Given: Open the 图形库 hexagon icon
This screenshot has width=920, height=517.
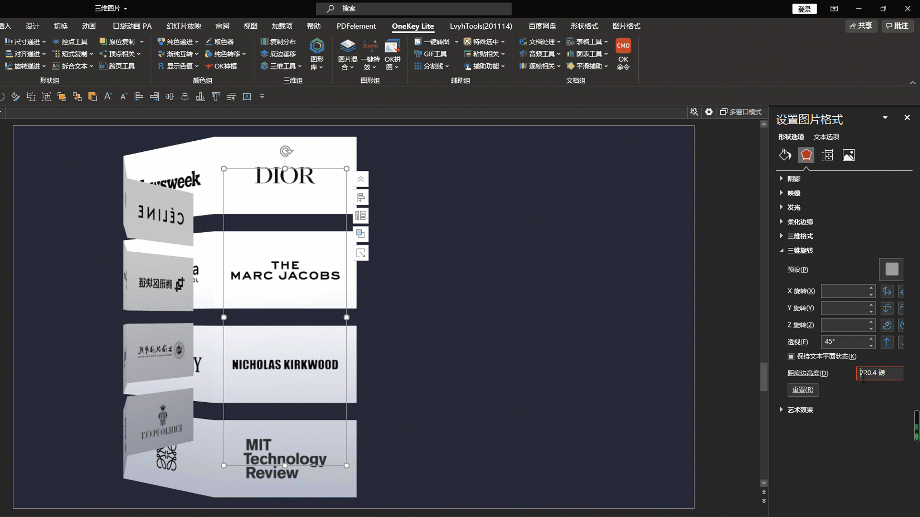Looking at the screenshot, I should (x=317, y=55).
